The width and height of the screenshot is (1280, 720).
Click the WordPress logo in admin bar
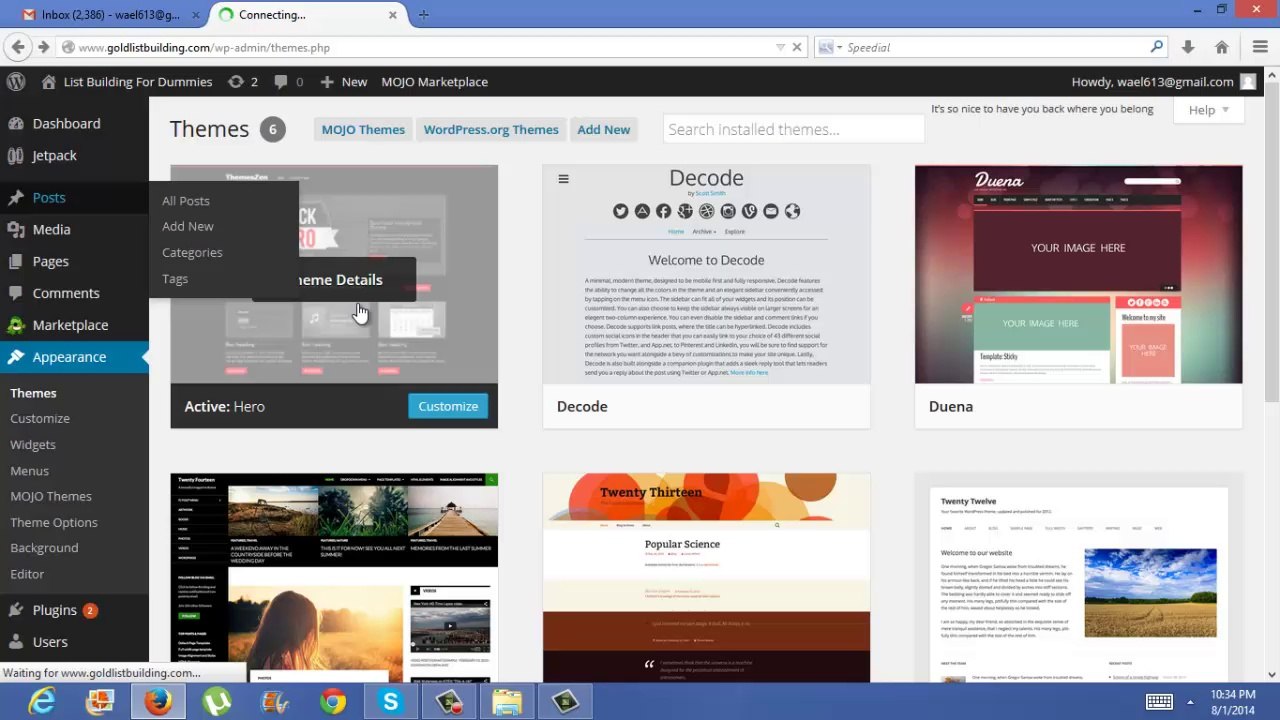click(x=15, y=82)
